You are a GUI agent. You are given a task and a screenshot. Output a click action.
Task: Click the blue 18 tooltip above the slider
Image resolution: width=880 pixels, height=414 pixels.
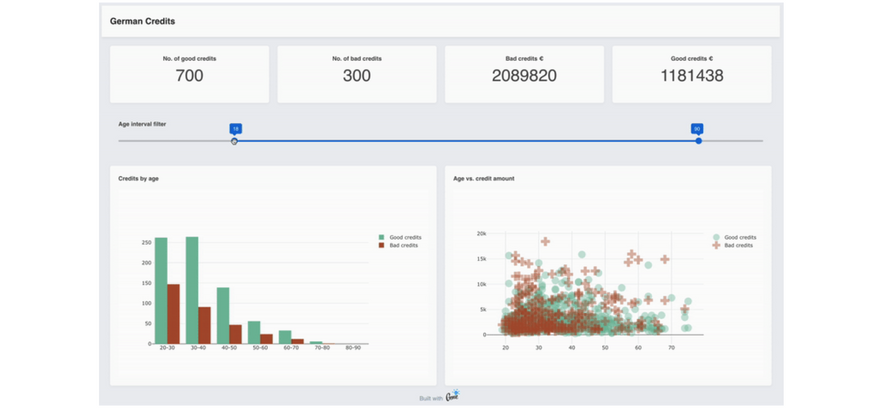click(235, 129)
